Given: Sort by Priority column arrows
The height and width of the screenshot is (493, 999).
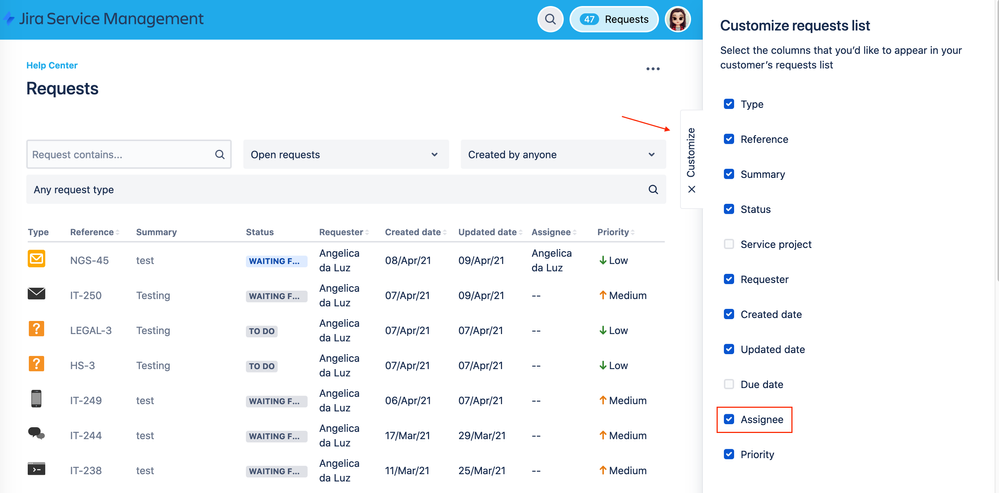Looking at the screenshot, I should click(x=633, y=232).
